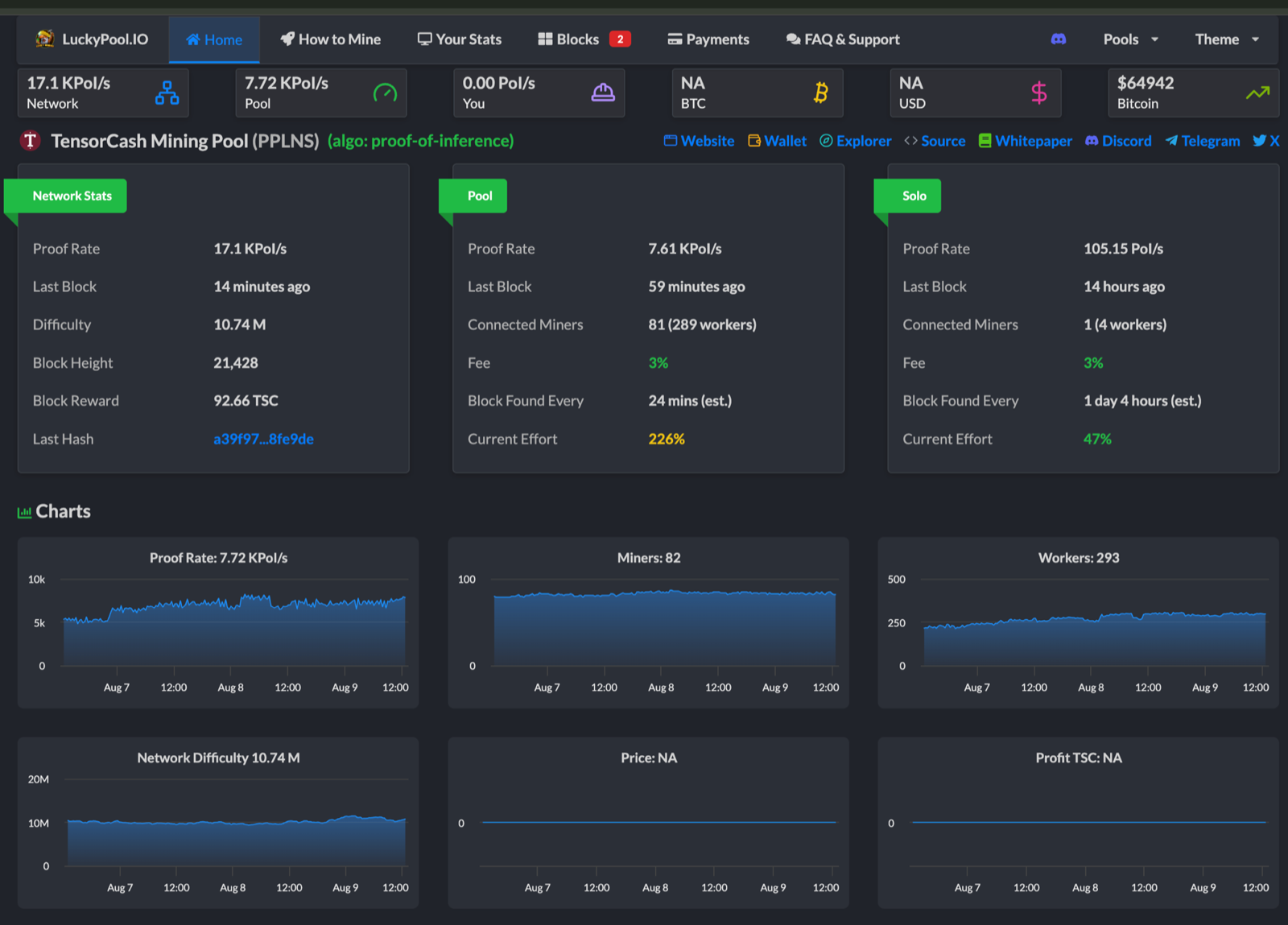Viewport: 1288px width, 925px height.
Task: Click the Network Difficulty chart area
Action: point(218,823)
